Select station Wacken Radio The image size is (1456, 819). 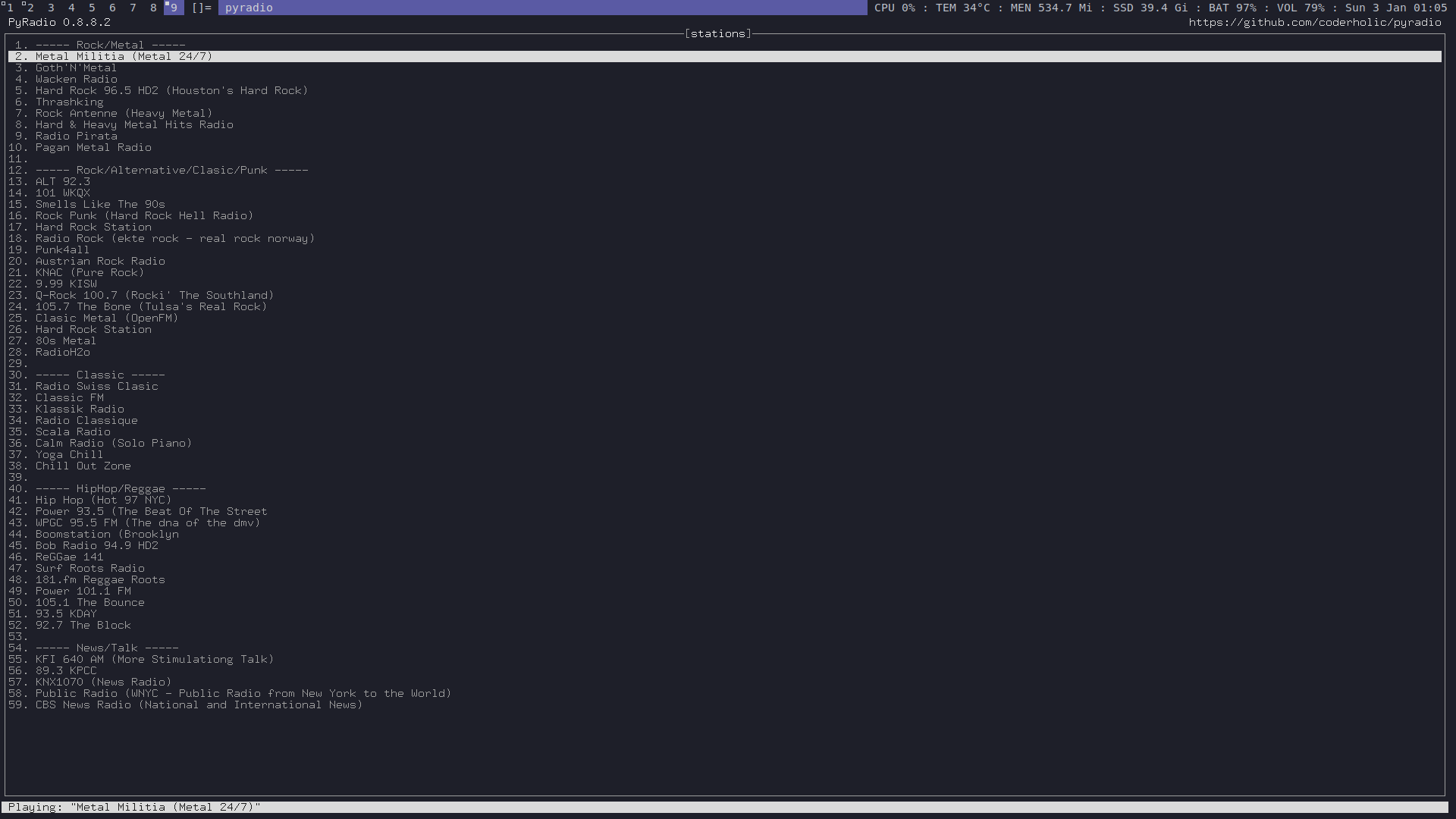(x=76, y=79)
